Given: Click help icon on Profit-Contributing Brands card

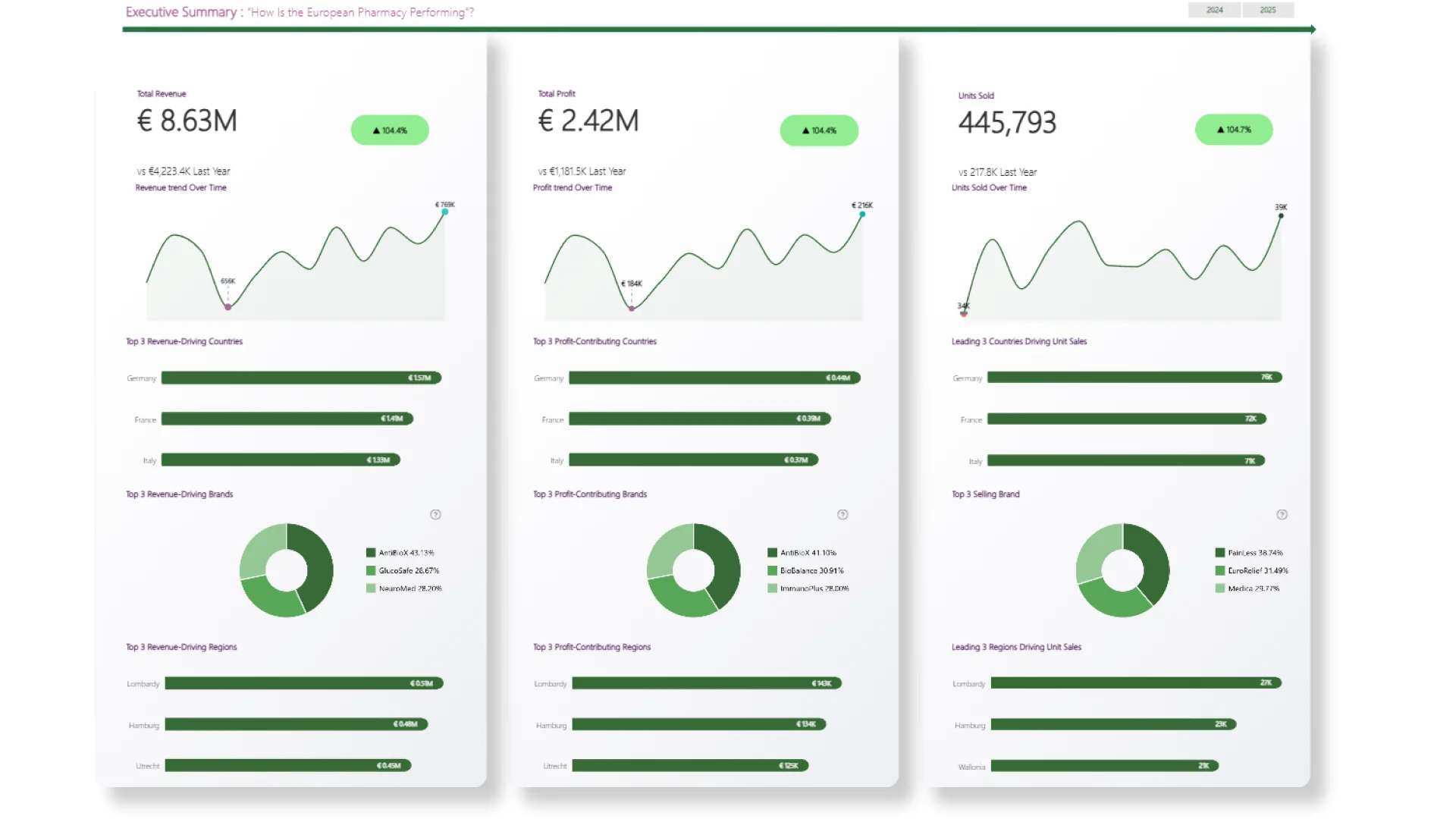Looking at the screenshot, I should click(842, 515).
